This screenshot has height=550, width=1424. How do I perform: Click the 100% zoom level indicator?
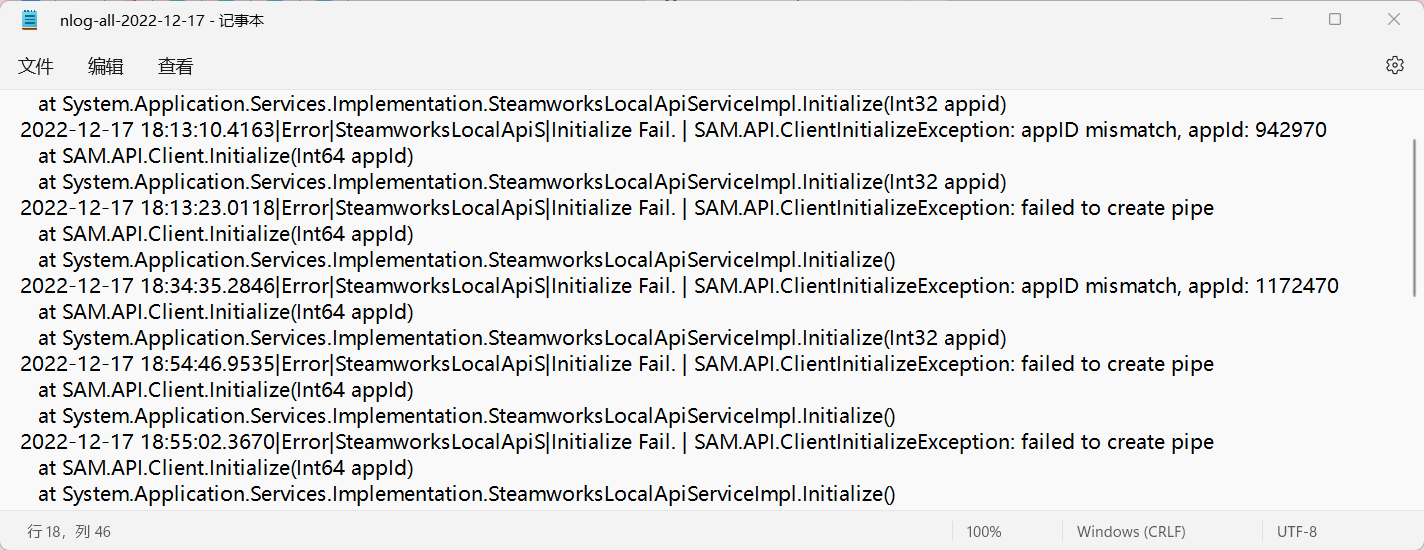(984, 532)
